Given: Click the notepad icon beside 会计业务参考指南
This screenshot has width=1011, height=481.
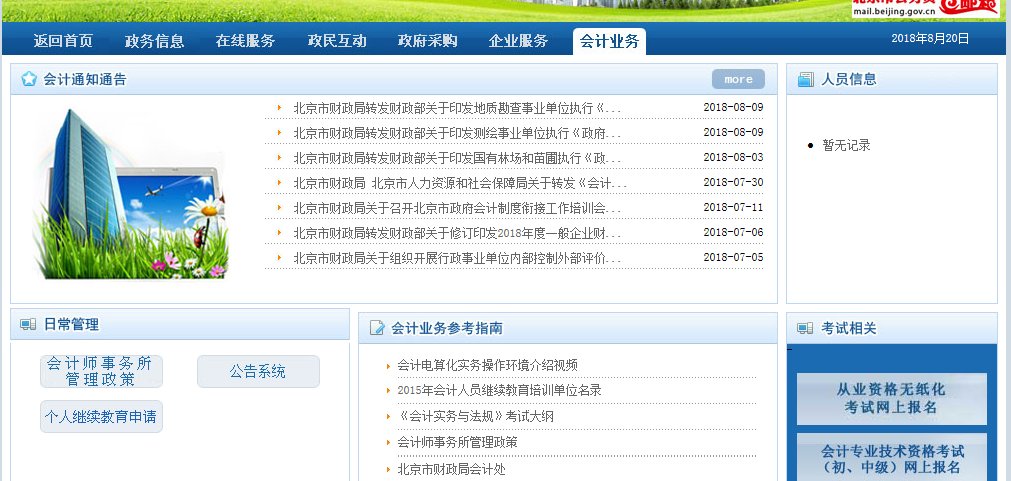Looking at the screenshot, I should (377, 328).
